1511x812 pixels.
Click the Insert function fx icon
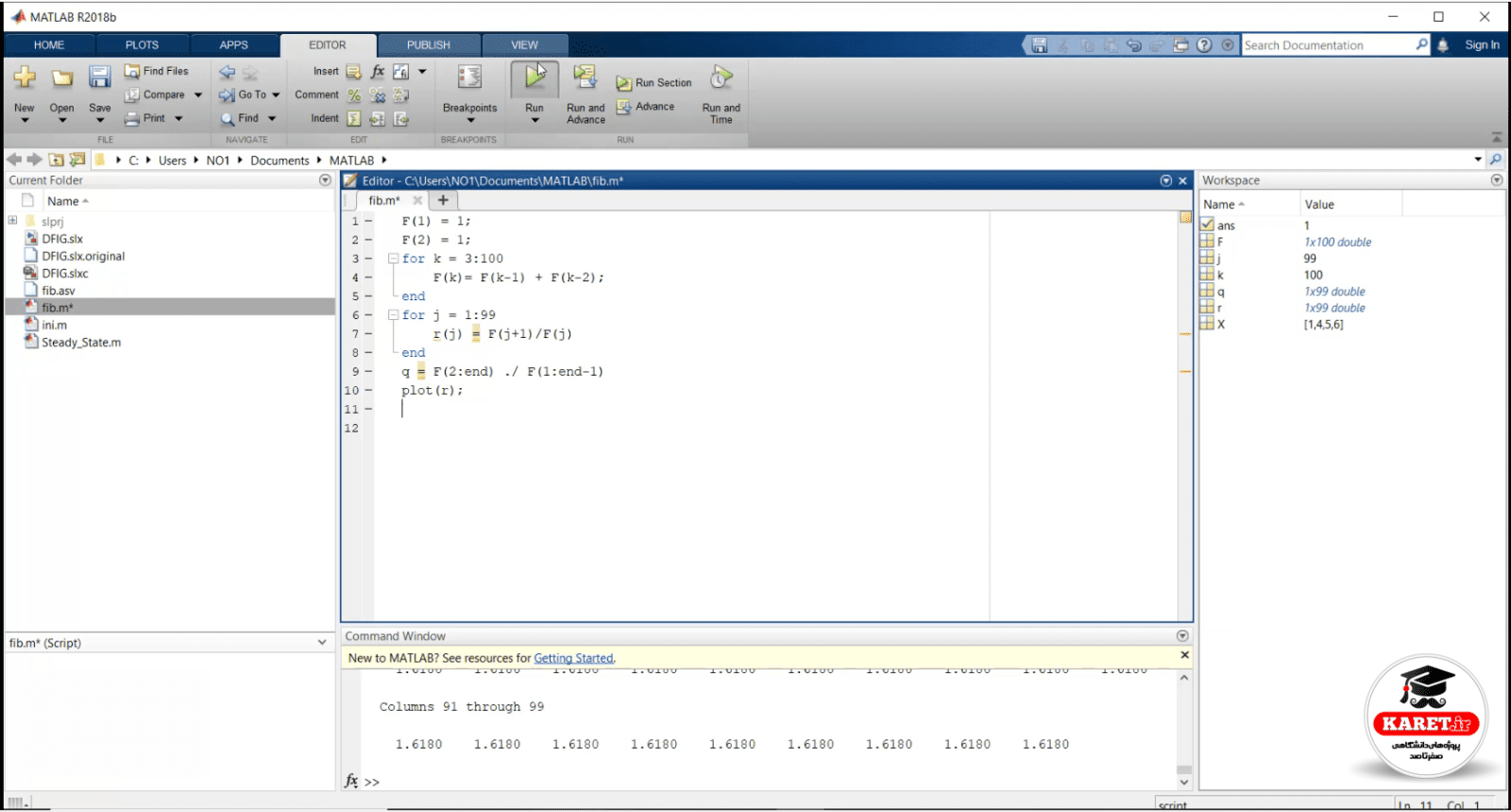click(378, 72)
